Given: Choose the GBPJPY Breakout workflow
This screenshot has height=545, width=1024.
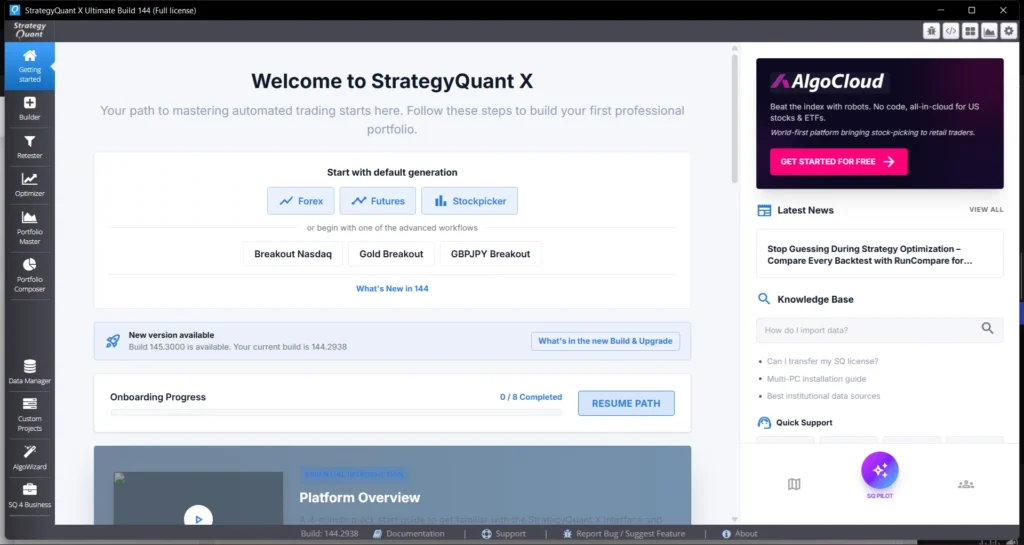Looking at the screenshot, I should (x=490, y=254).
